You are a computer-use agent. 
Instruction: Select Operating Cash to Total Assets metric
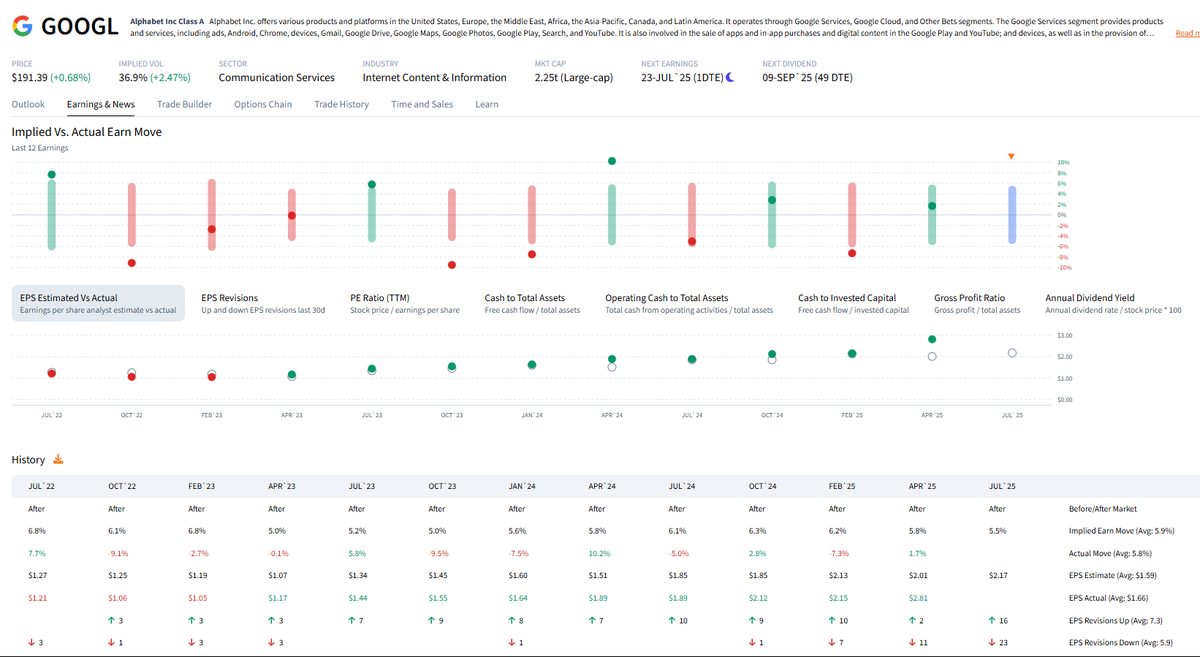689,303
